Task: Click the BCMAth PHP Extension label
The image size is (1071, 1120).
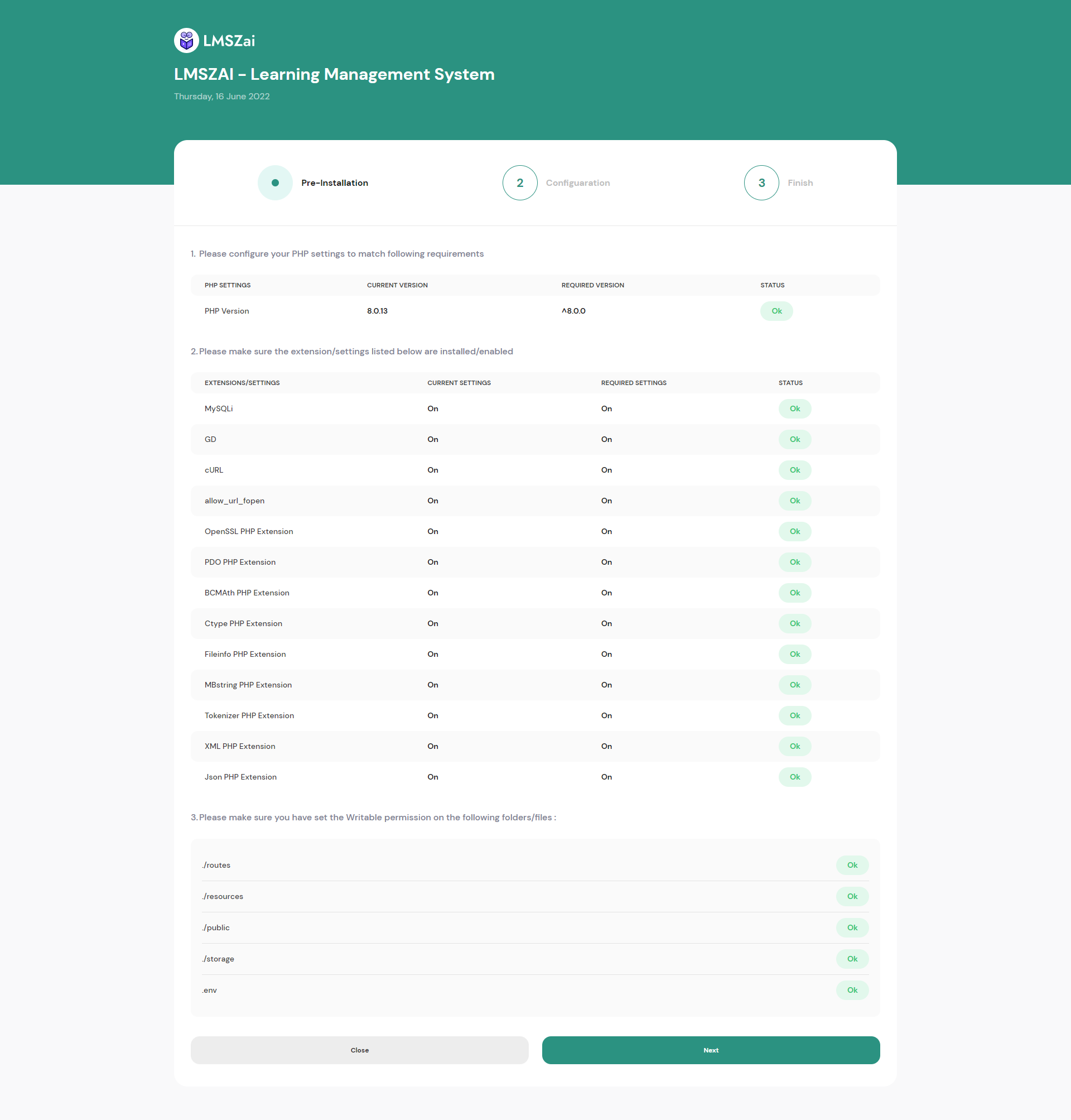Action: pos(247,593)
